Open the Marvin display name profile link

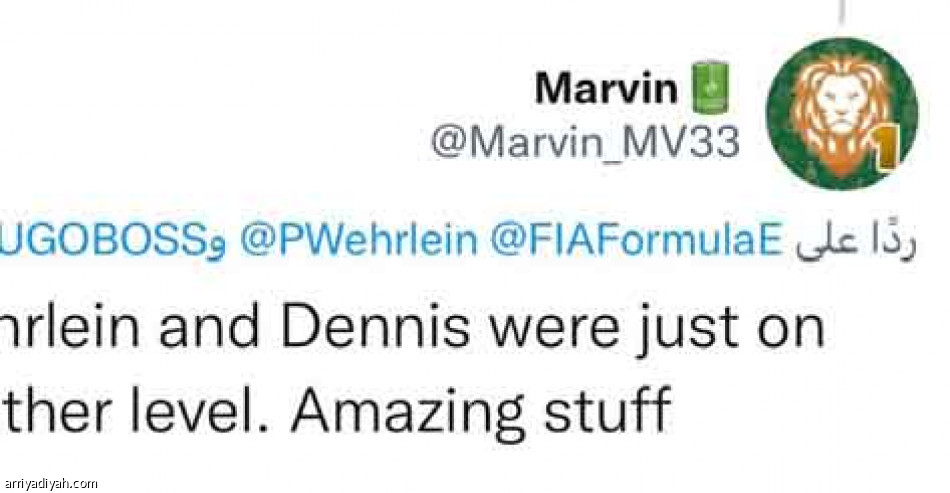607,90
